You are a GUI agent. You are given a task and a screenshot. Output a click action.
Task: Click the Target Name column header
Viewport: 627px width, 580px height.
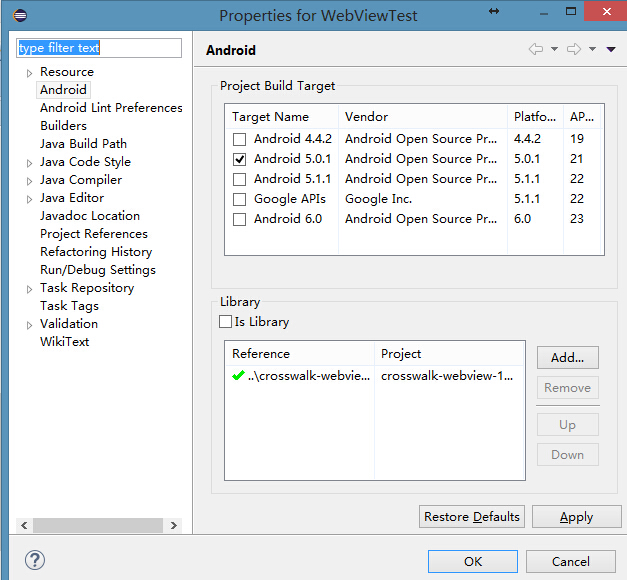click(x=282, y=116)
